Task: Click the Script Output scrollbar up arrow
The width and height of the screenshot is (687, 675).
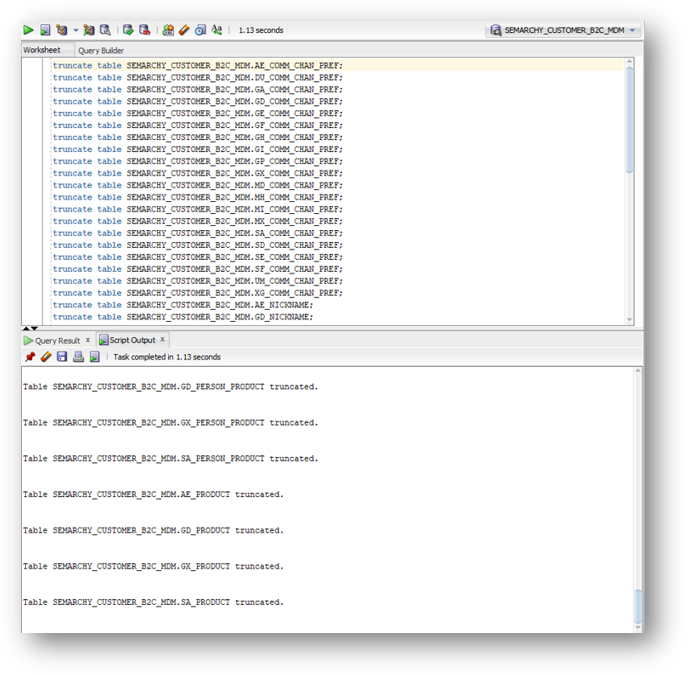Action: click(638, 371)
